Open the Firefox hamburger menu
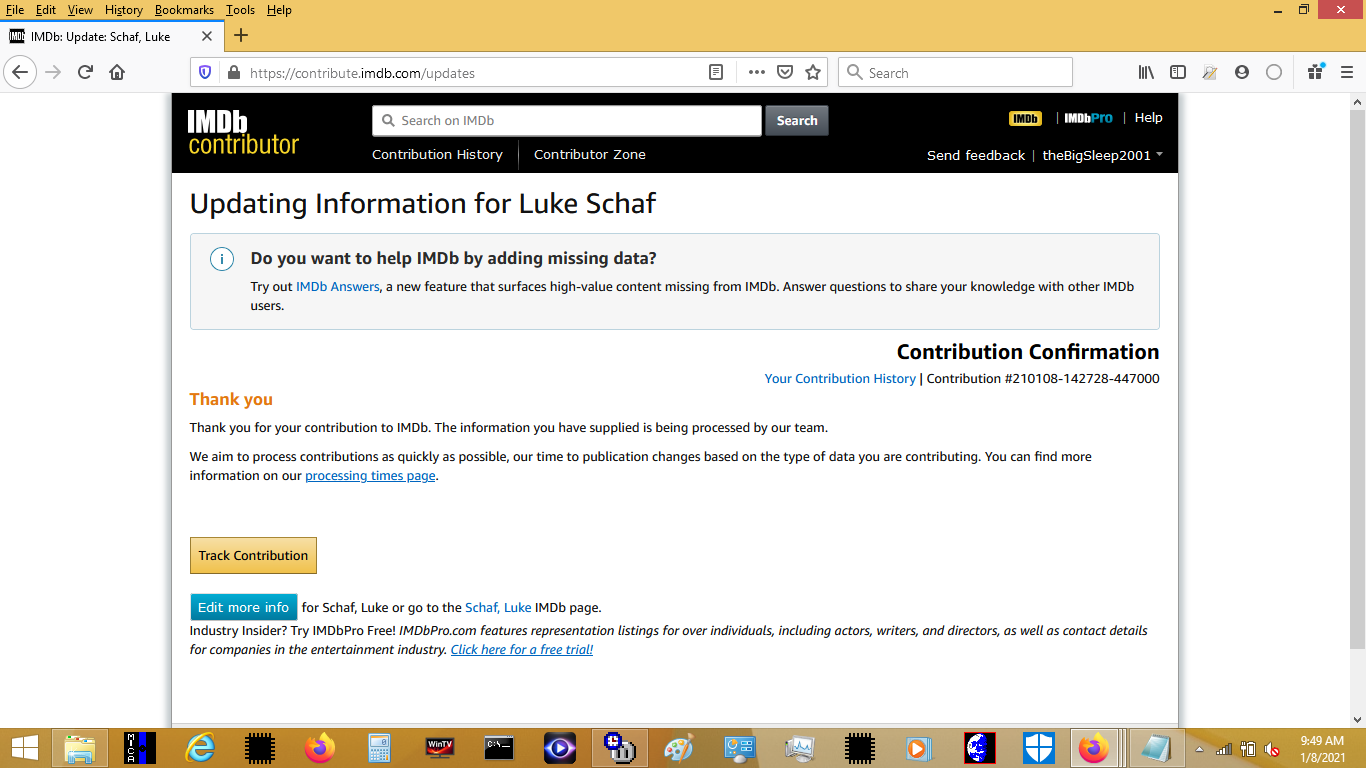Screen dimensions: 1366x768 click(1347, 72)
